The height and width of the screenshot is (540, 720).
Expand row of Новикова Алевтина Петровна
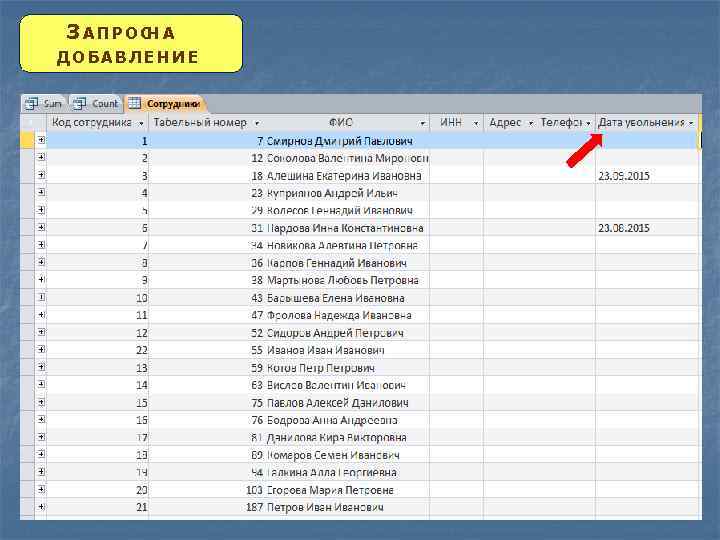point(41,245)
